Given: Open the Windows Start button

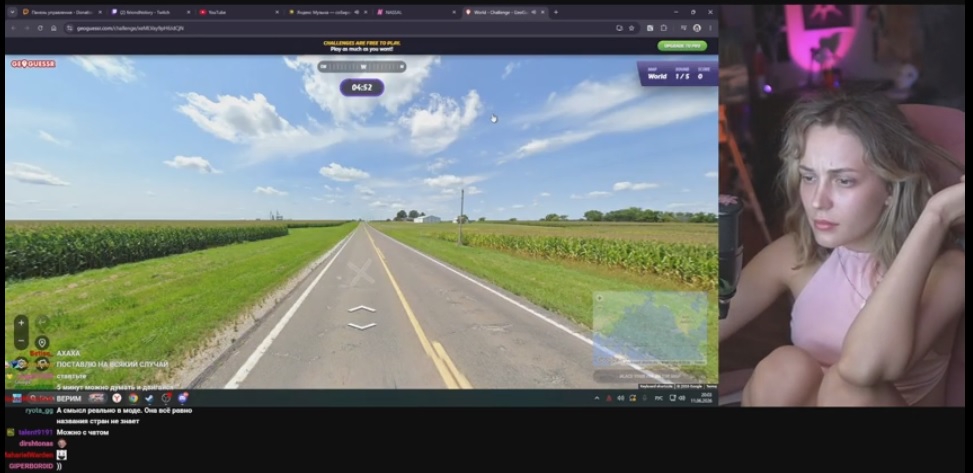Looking at the screenshot, I should click(17, 398).
